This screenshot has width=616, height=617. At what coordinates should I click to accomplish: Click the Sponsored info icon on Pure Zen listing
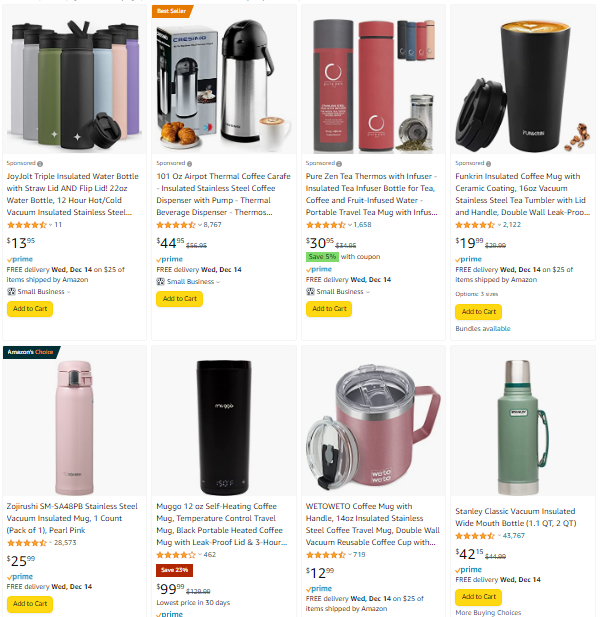(x=339, y=164)
